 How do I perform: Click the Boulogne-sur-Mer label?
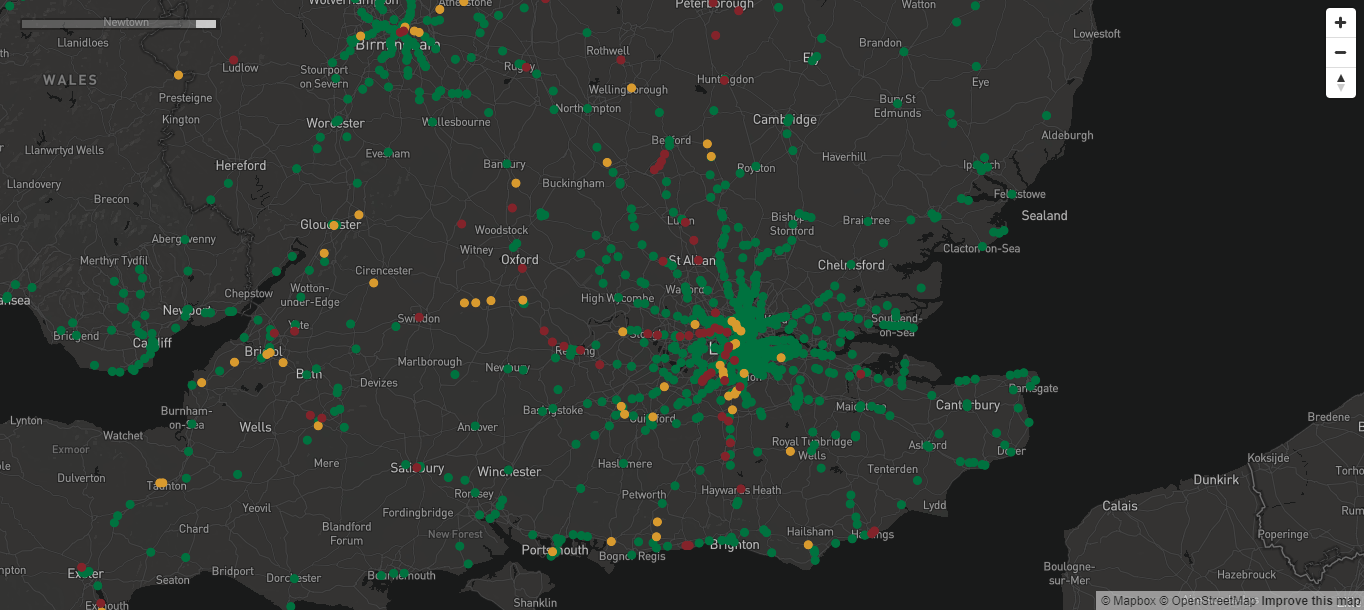point(1068,573)
